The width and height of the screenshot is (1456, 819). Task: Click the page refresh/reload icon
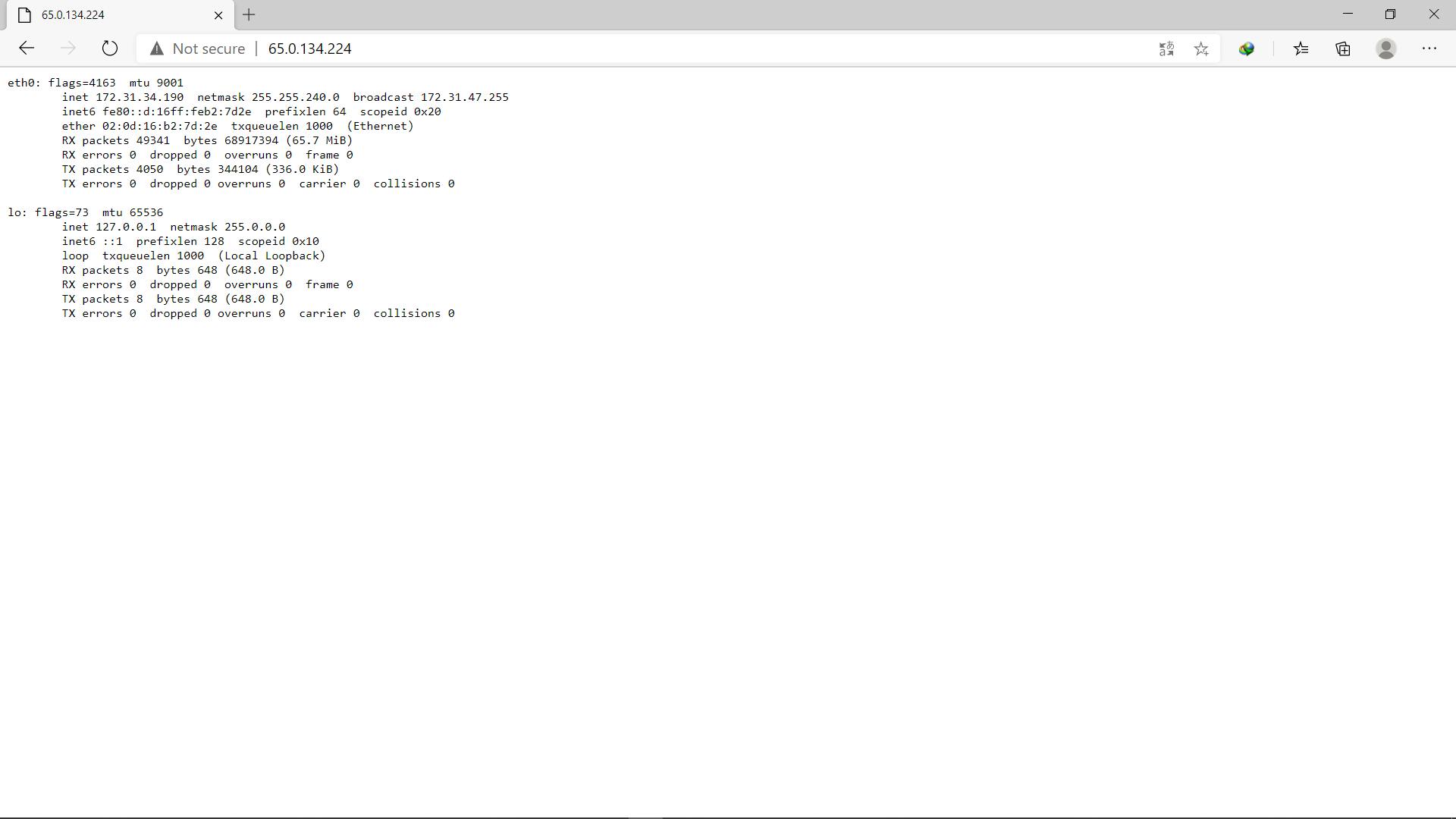click(x=109, y=48)
